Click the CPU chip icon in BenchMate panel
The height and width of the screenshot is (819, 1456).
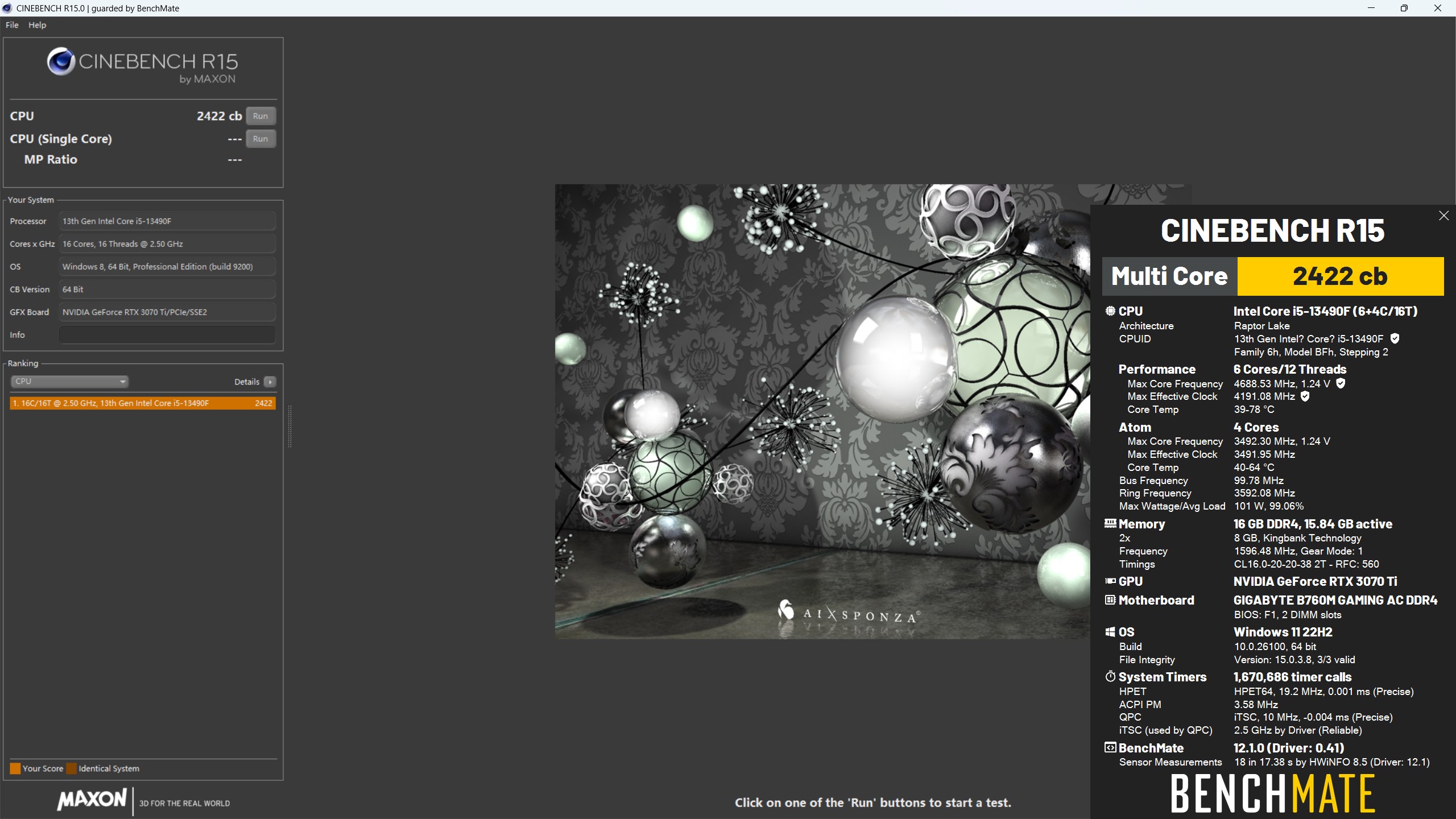(1110, 311)
